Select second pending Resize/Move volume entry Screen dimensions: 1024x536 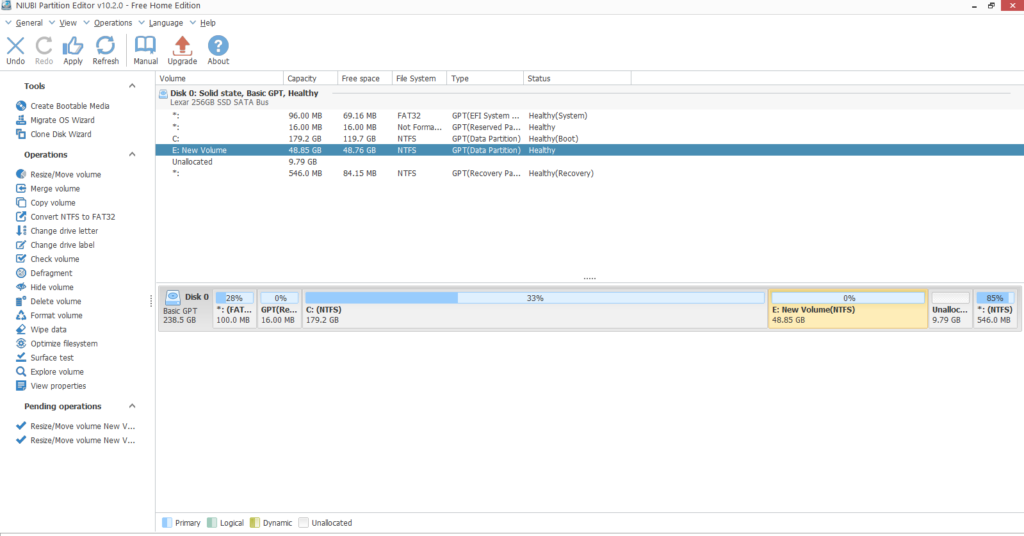(x=76, y=440)
